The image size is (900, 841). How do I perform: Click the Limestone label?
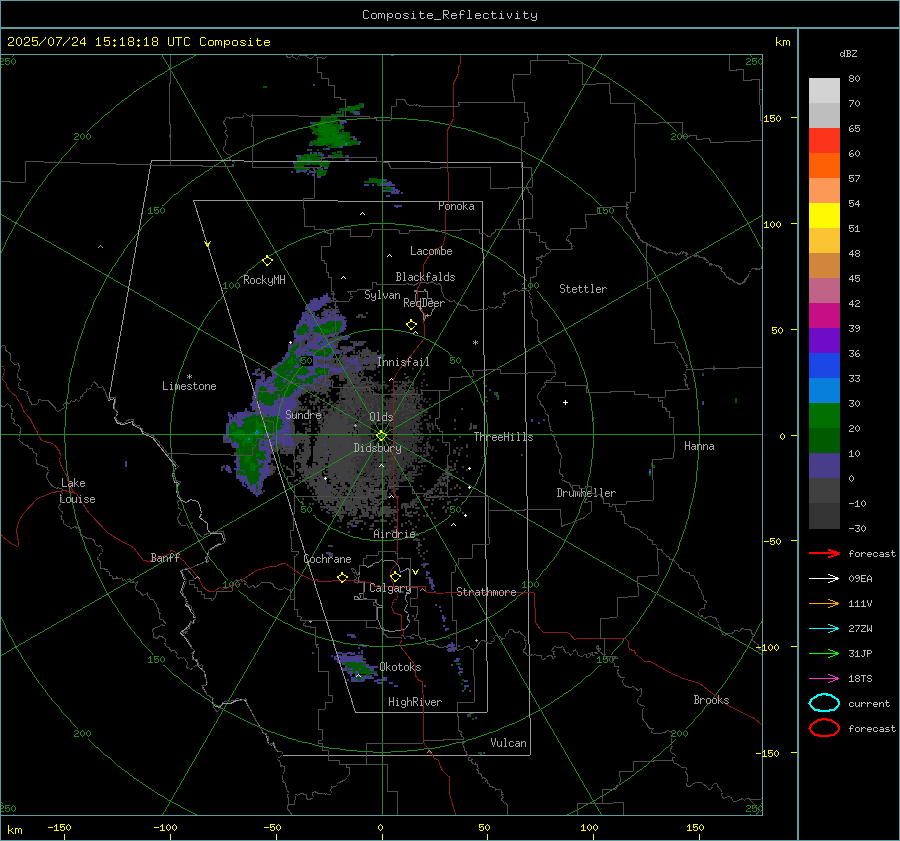tap(189, 386)
